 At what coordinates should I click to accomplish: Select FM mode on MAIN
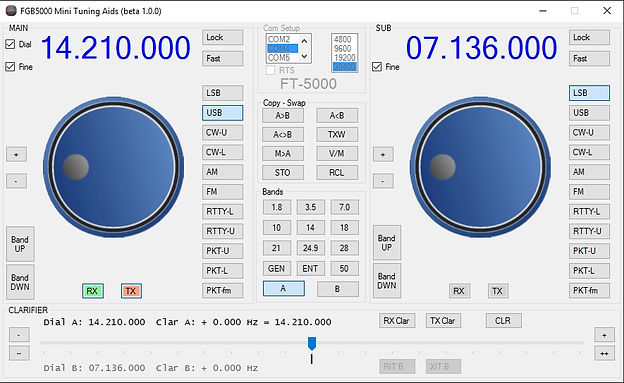tap(222, 192)
